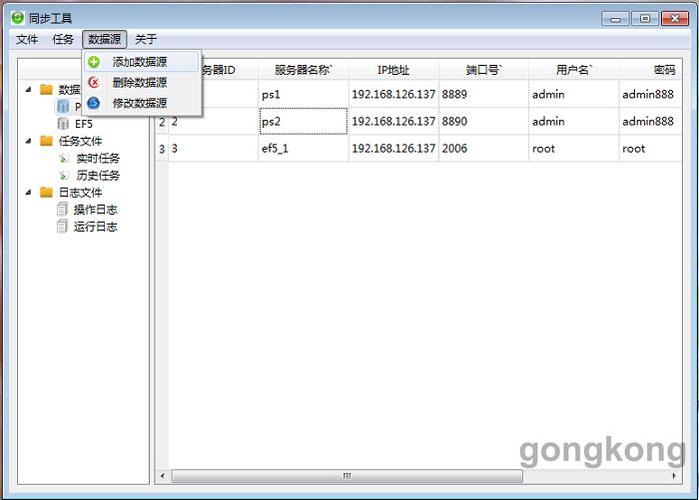Click the IP address cell in ef5_1 row
The width and height of the screenshot is (699, 500).
394,148
